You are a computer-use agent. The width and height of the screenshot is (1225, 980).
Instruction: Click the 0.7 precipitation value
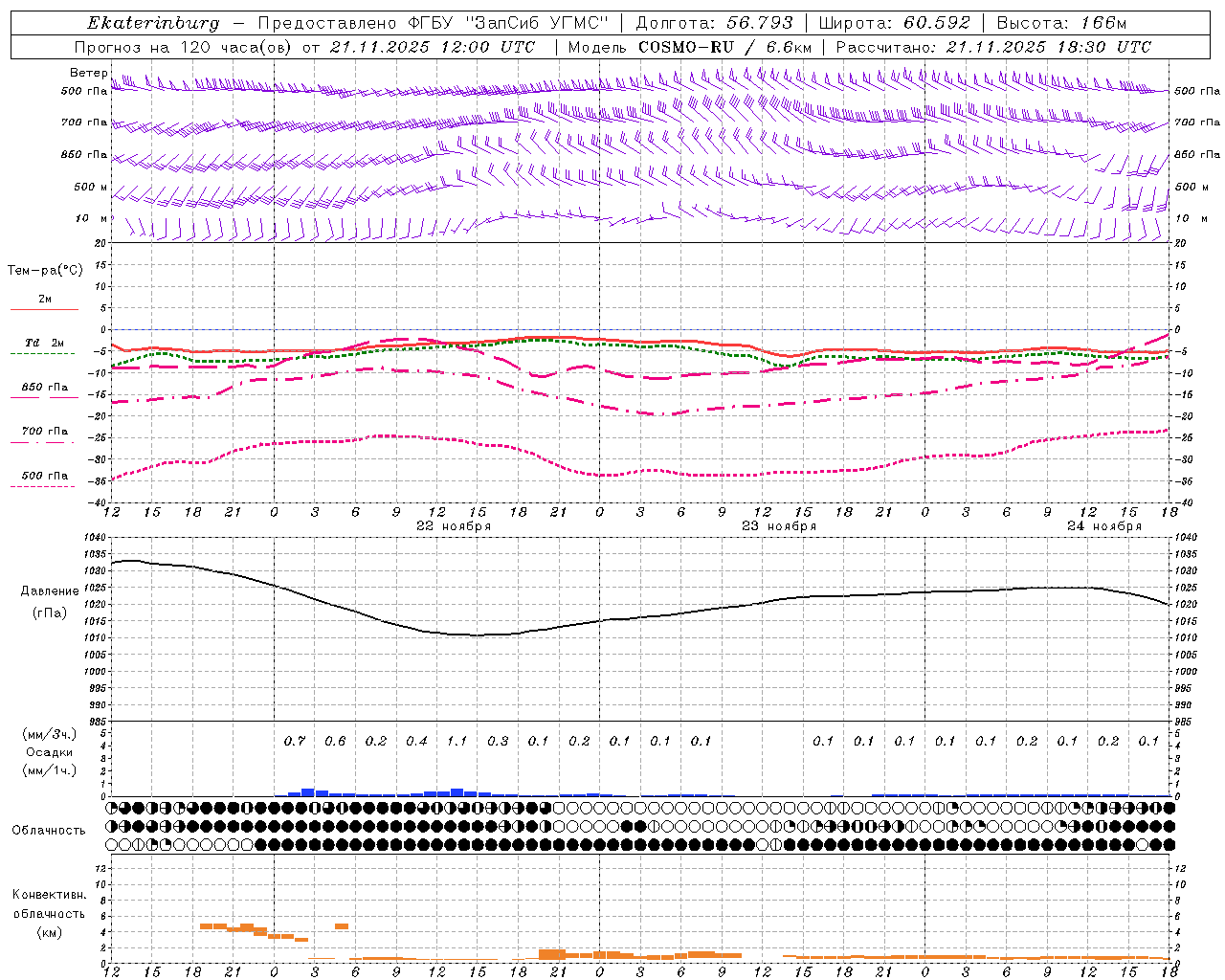[x=295, y=741]
